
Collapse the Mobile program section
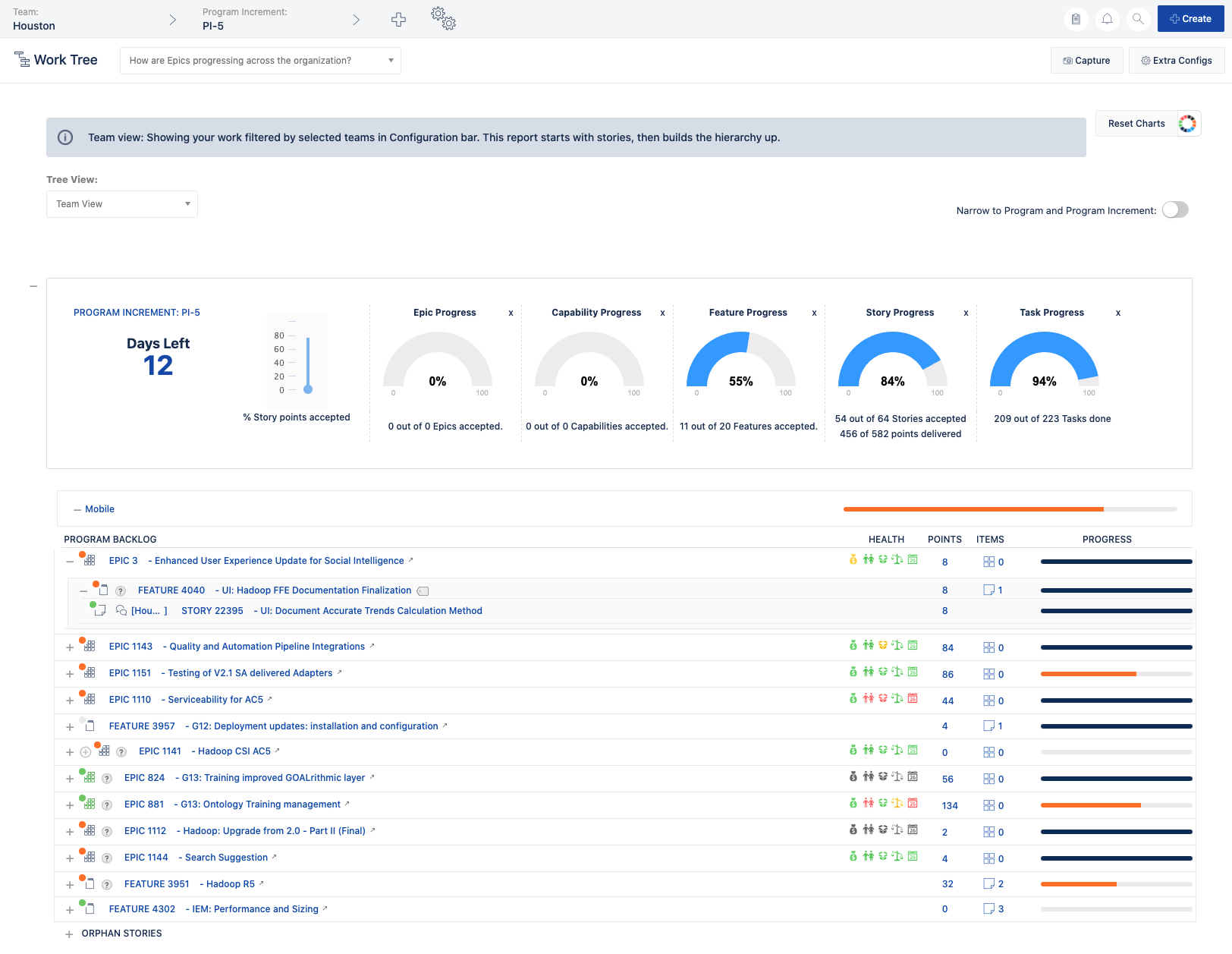(77, 509)
